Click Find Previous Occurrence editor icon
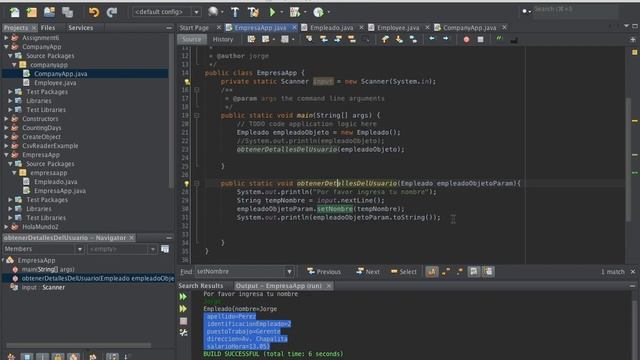The image size is (640, 360). (324, 39)
